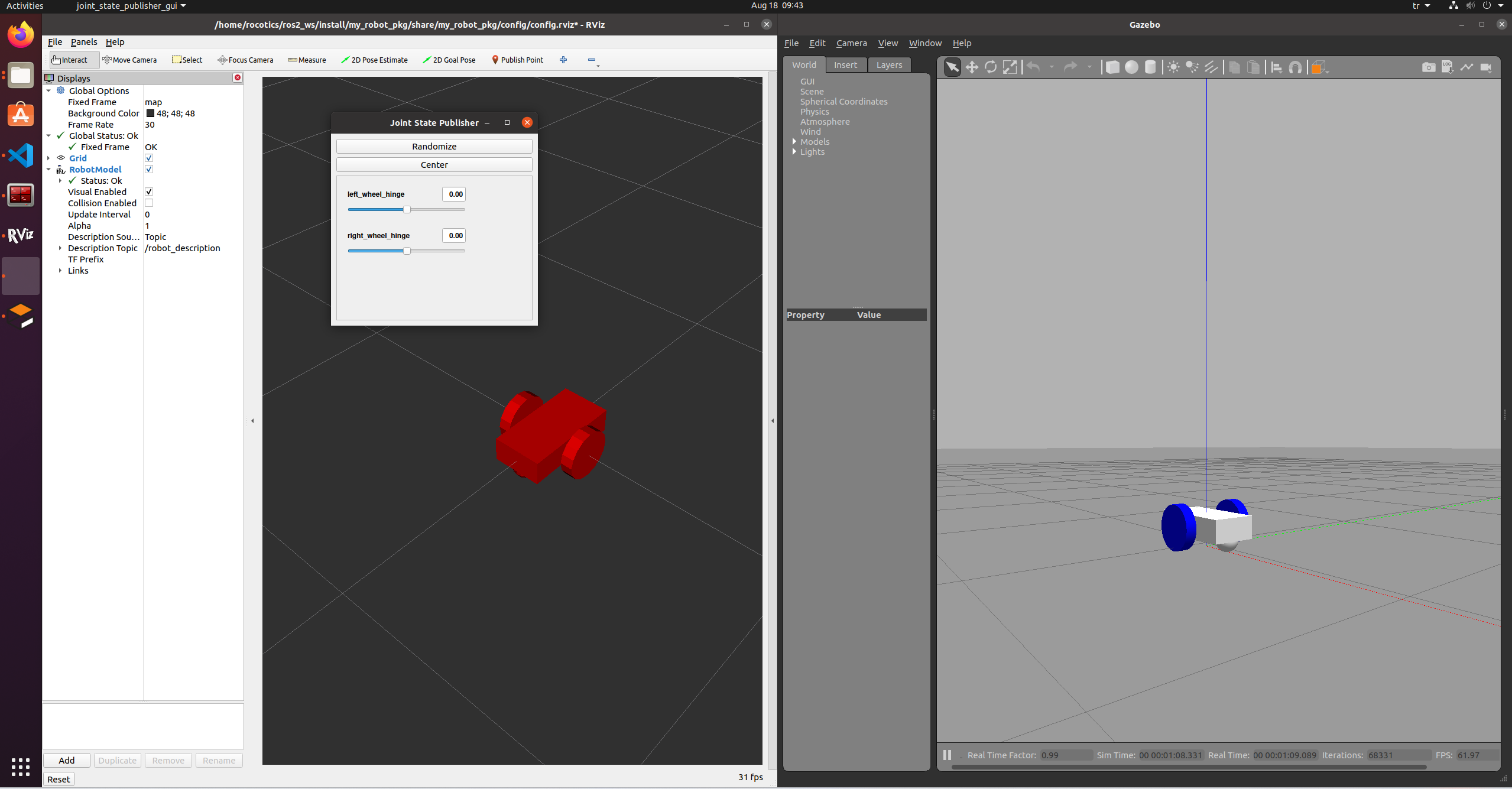Open the RViz File menu
Image resolution: width=1512 pixels, height=789 pixels.
tap(55, 42)
